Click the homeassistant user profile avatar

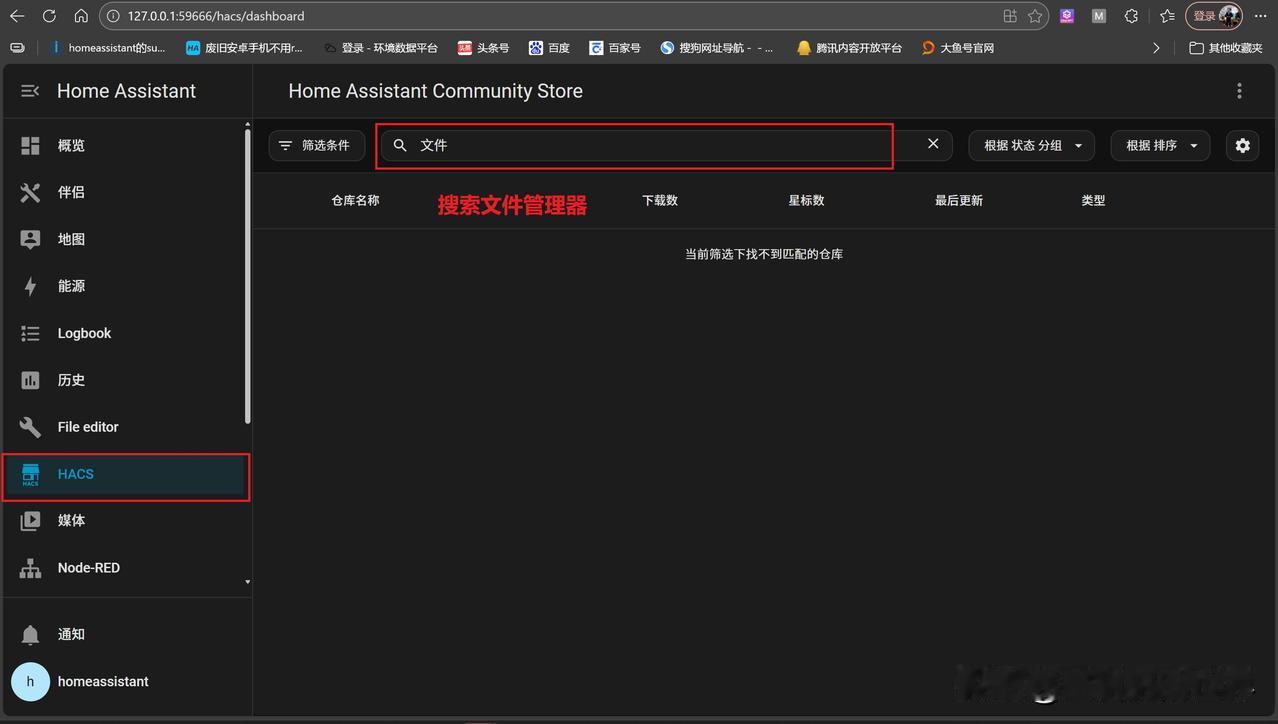[x=30, y=681]
